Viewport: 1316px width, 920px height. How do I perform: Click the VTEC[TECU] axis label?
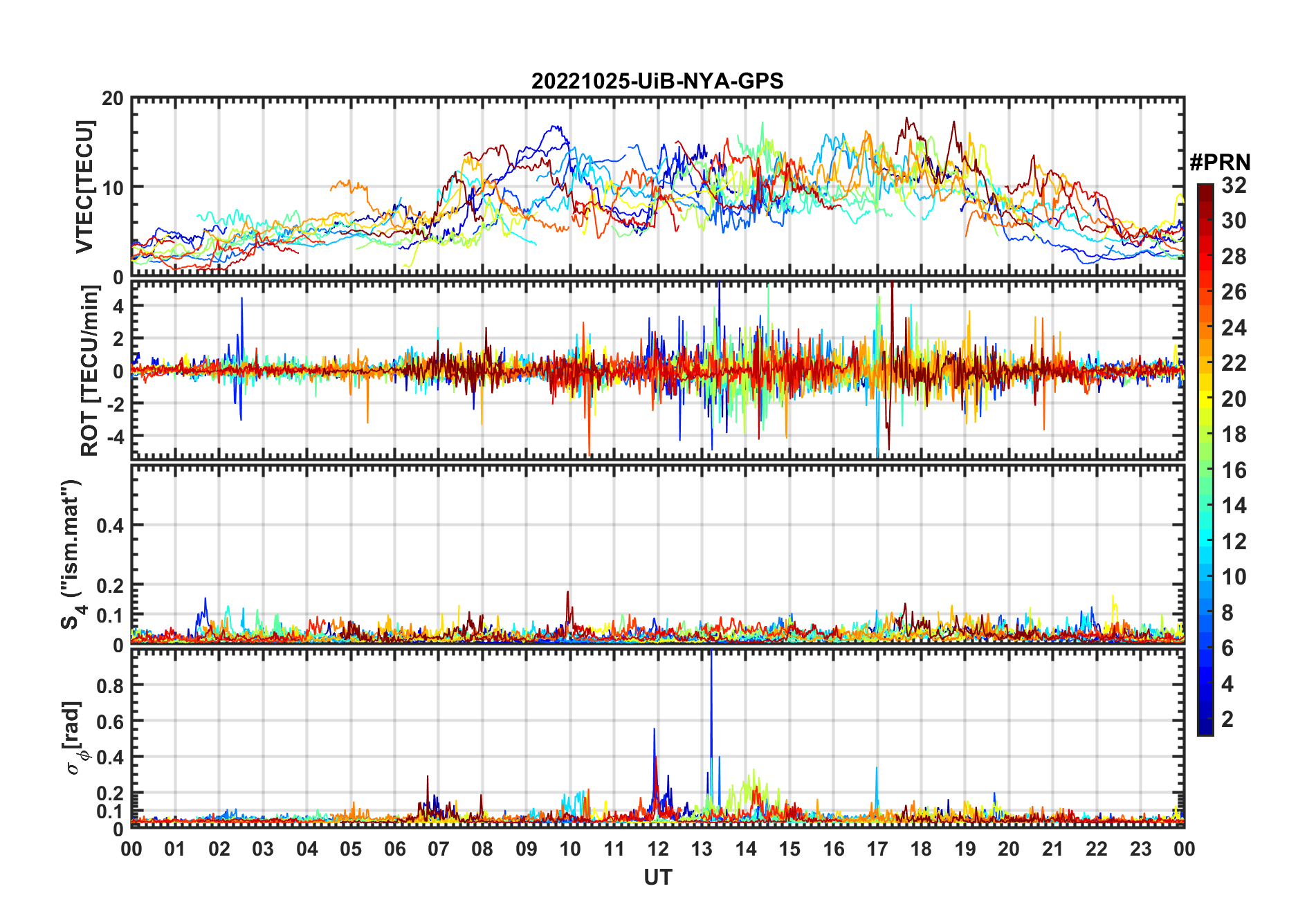pyautogui.click(x=84, y=187)
